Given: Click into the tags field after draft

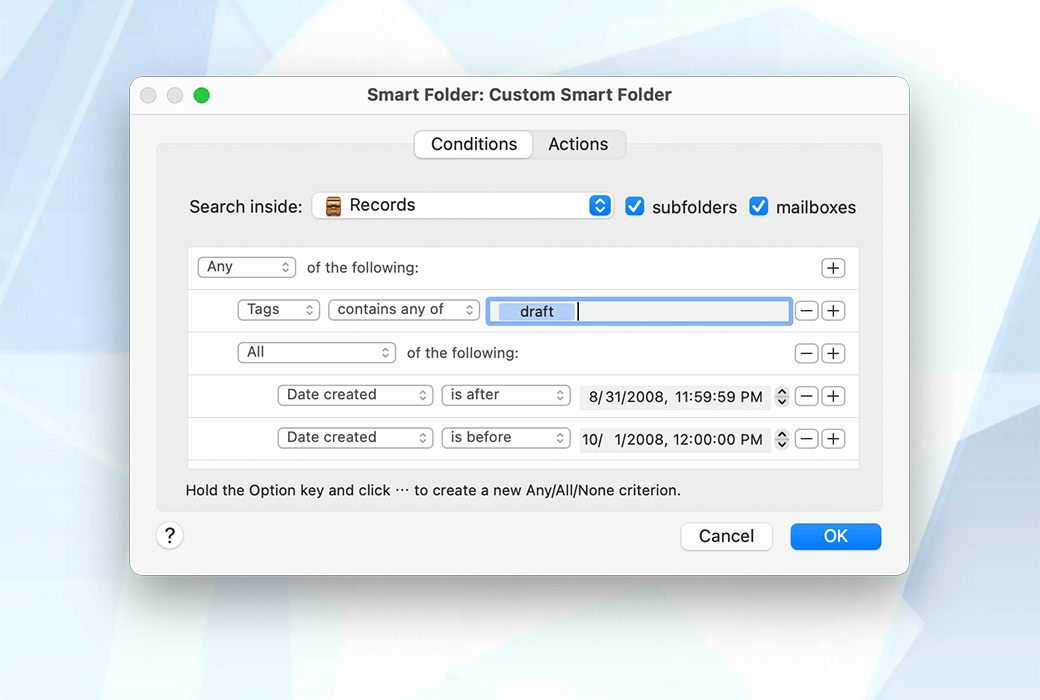Looking at the screenshot, I should (683, 311).
